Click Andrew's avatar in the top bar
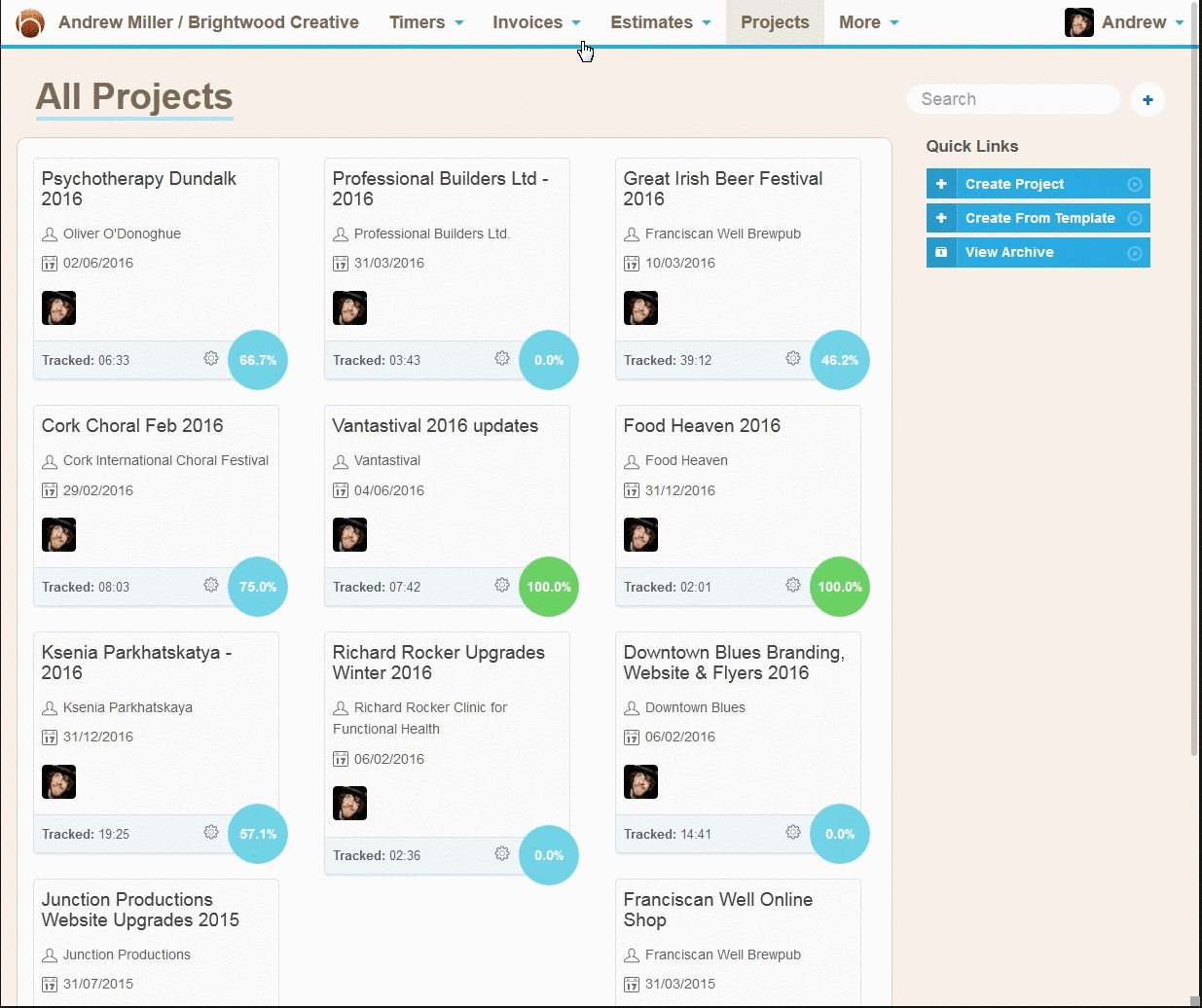Image resolution: width=1202 pixels, height=1008 pixels. point(1079,22)
